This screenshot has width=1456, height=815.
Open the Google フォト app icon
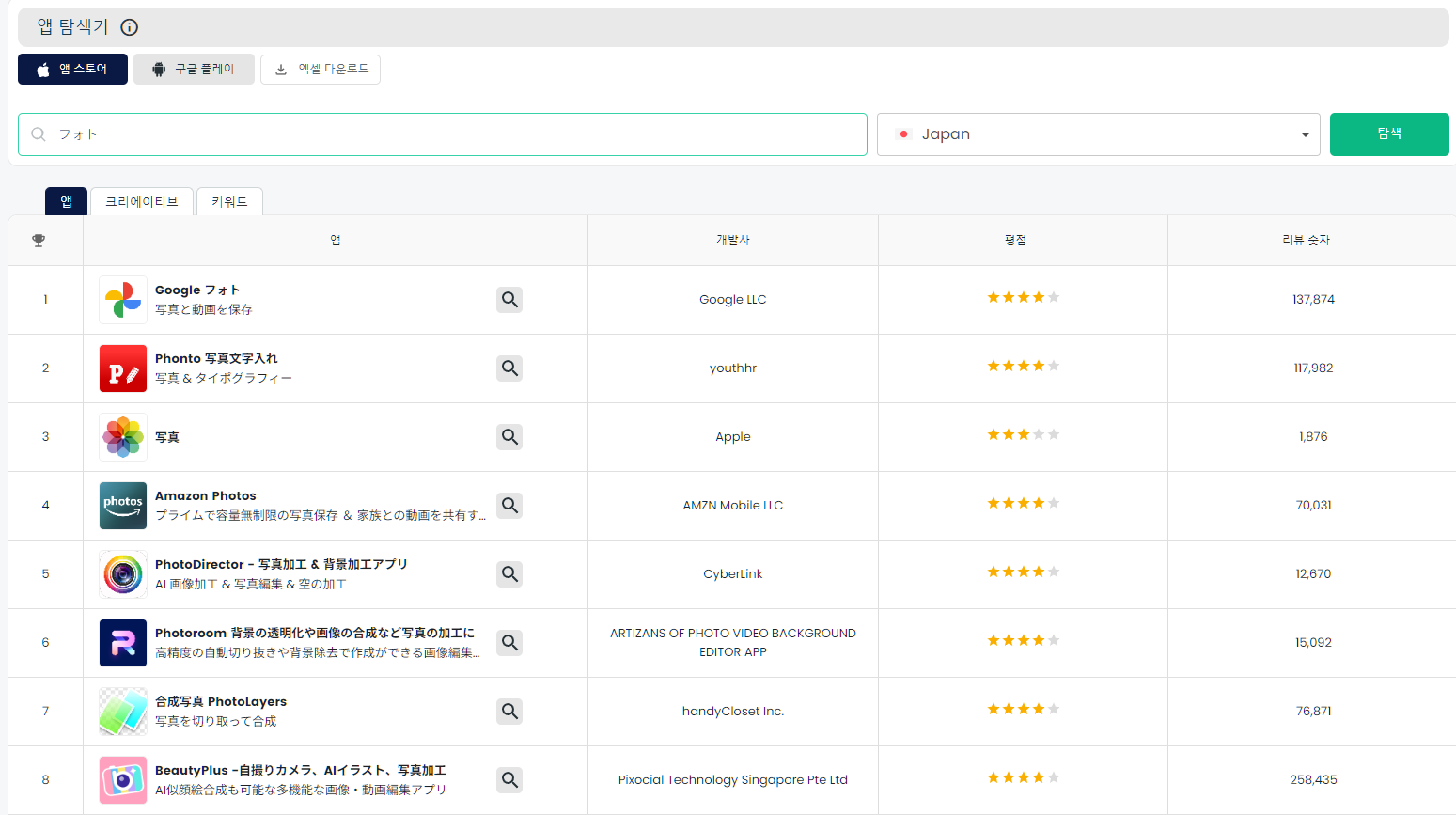pos(123,300)
